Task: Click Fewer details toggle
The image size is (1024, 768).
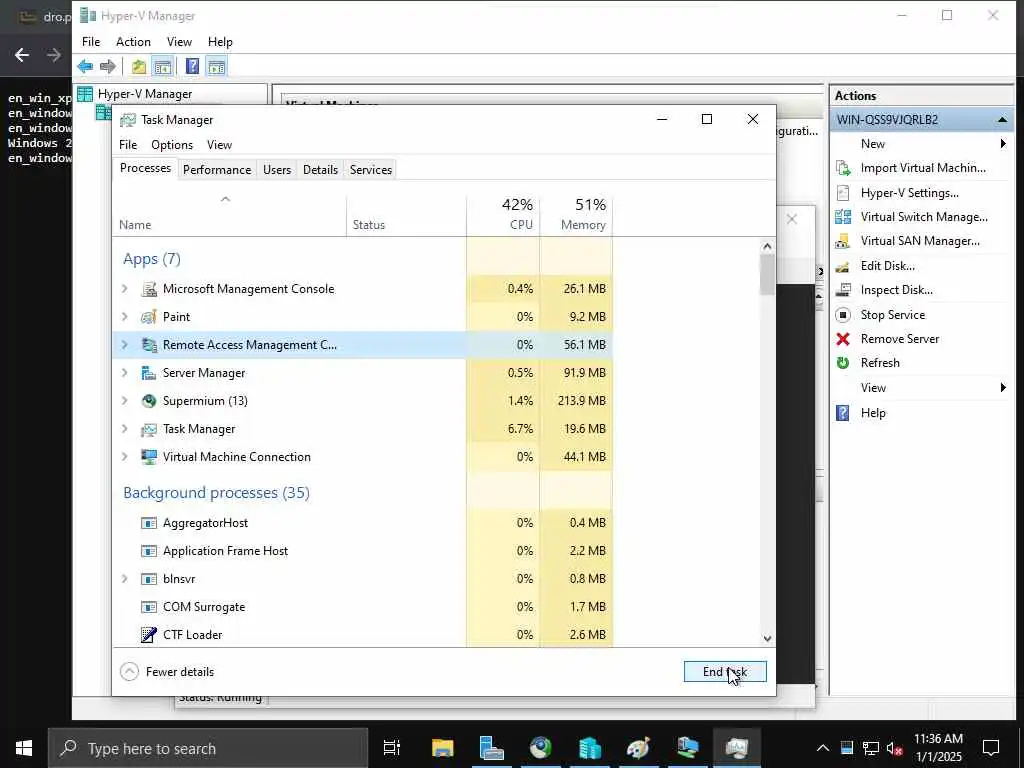Action: (x=167, y=671)
